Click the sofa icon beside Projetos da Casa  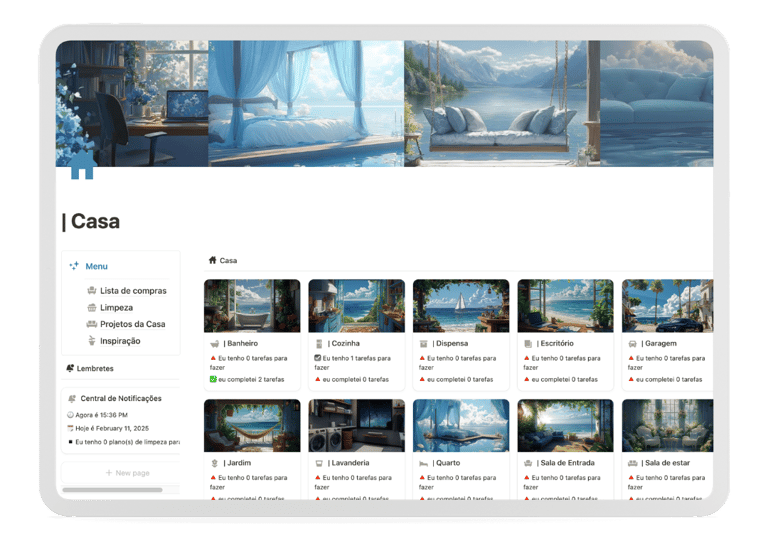[x=92, y=324]
